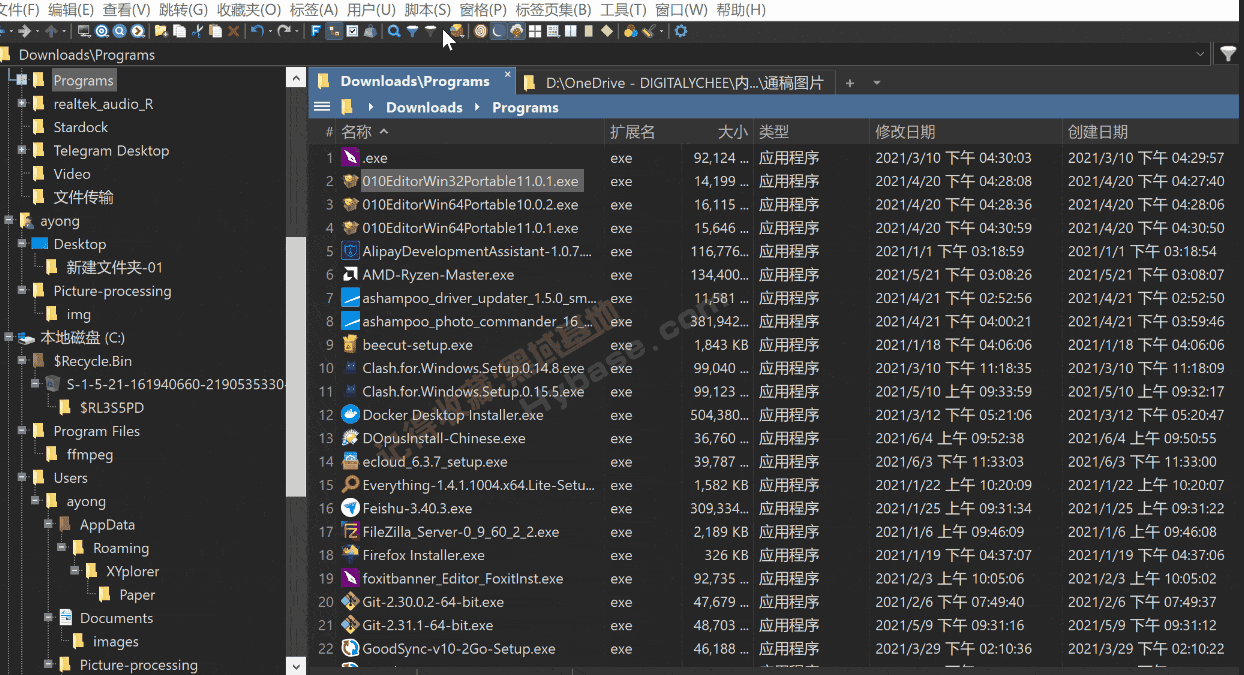Click the funnel icon beside the address bar

point(1229,54)
